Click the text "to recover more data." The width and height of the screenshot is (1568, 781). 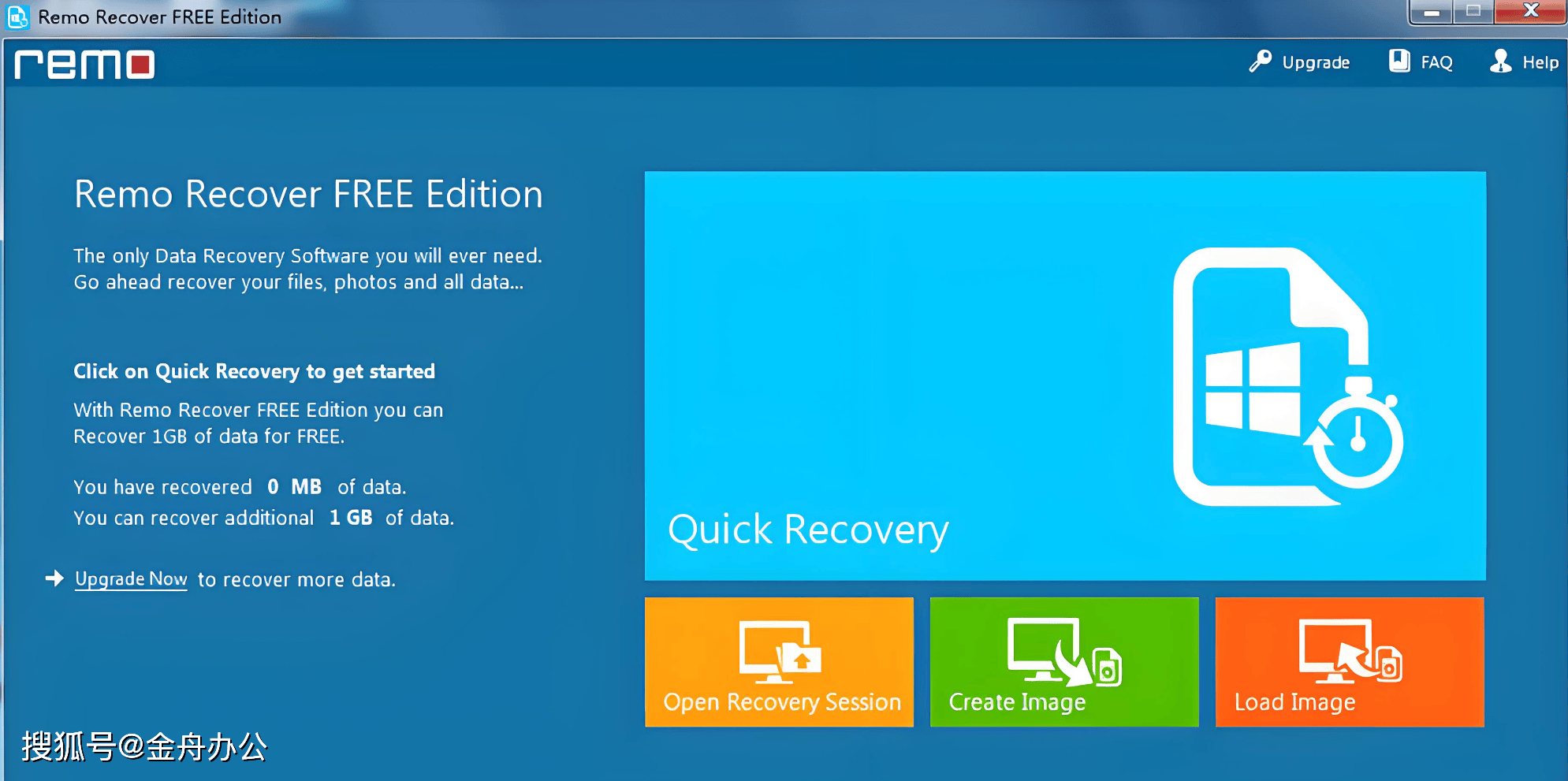[x=296, y=579]
